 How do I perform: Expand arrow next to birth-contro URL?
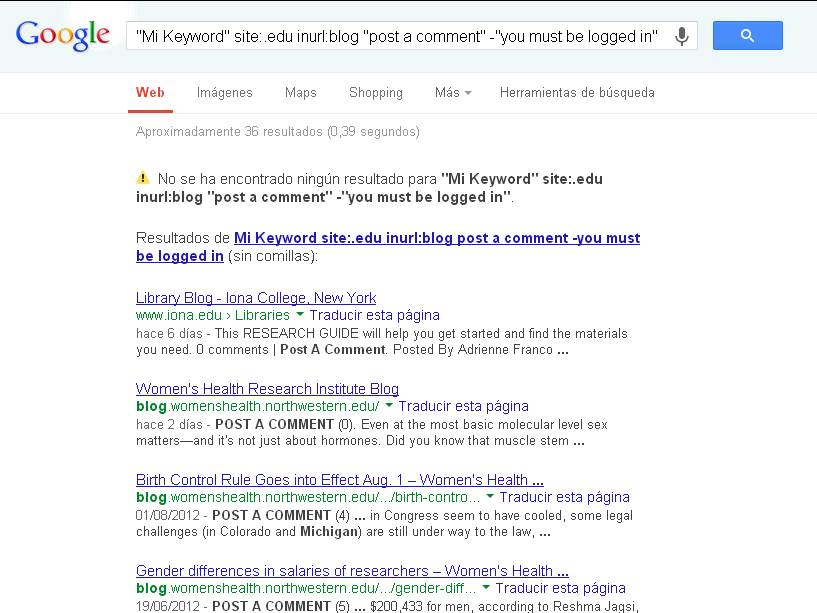pyautogui.click(x=490, y=496)
